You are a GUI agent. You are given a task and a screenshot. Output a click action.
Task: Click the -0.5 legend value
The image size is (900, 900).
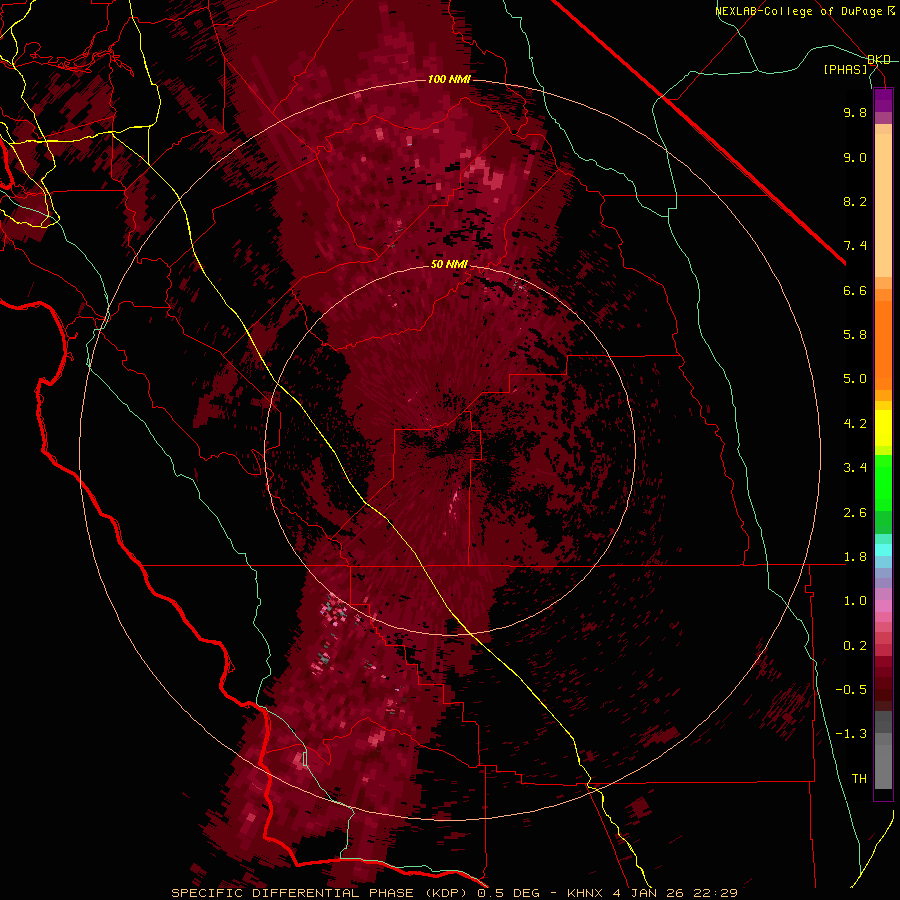[851, 690]
